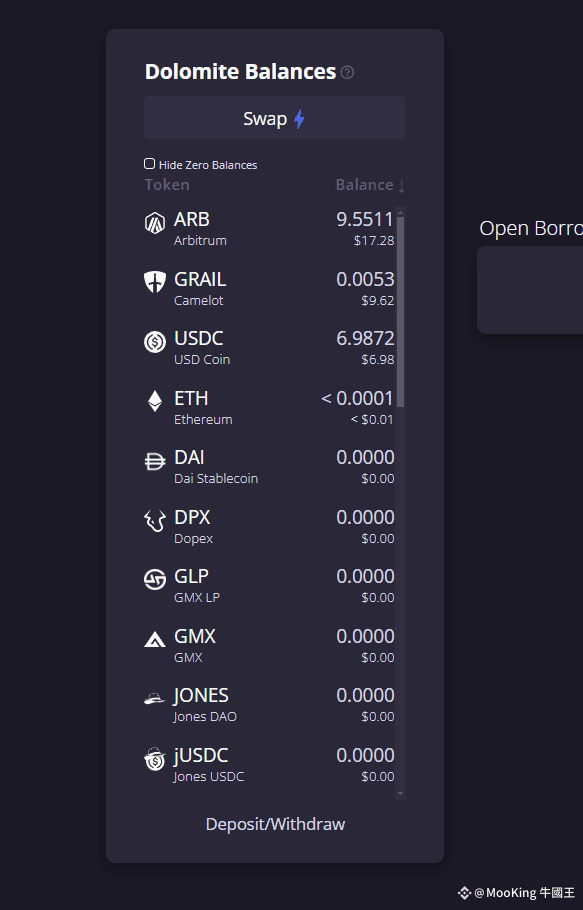
Task: Click the GMX triangle icon
Action: 155,640
